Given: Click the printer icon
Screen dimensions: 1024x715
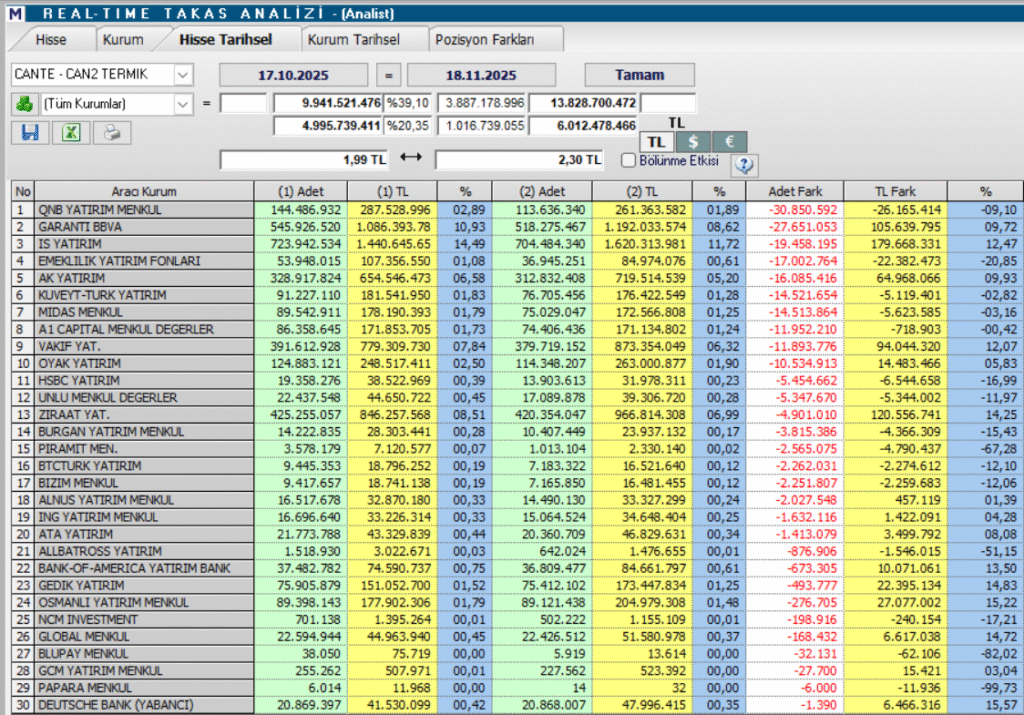Looking at the screenshot, I should pos(113,132).
